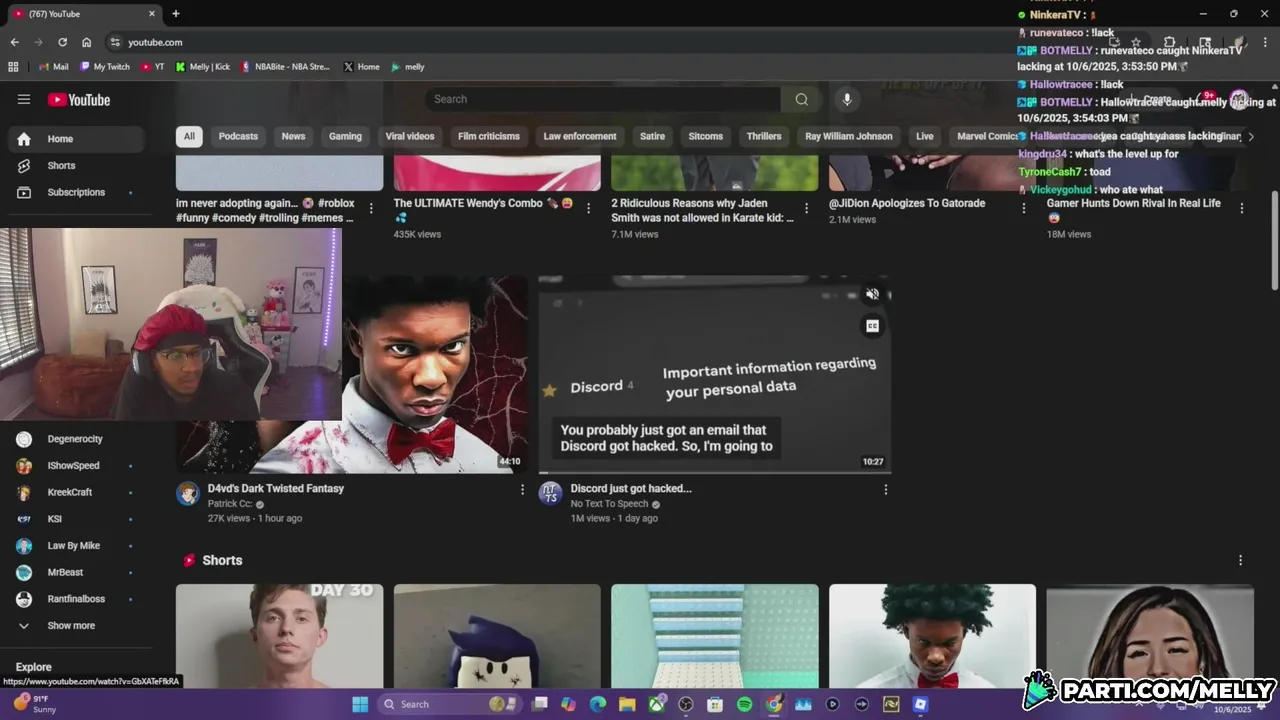Viewport: 1280px width, 720px height.
Task: Click the YouTube search input field
Action: click(x=603, y=99)
